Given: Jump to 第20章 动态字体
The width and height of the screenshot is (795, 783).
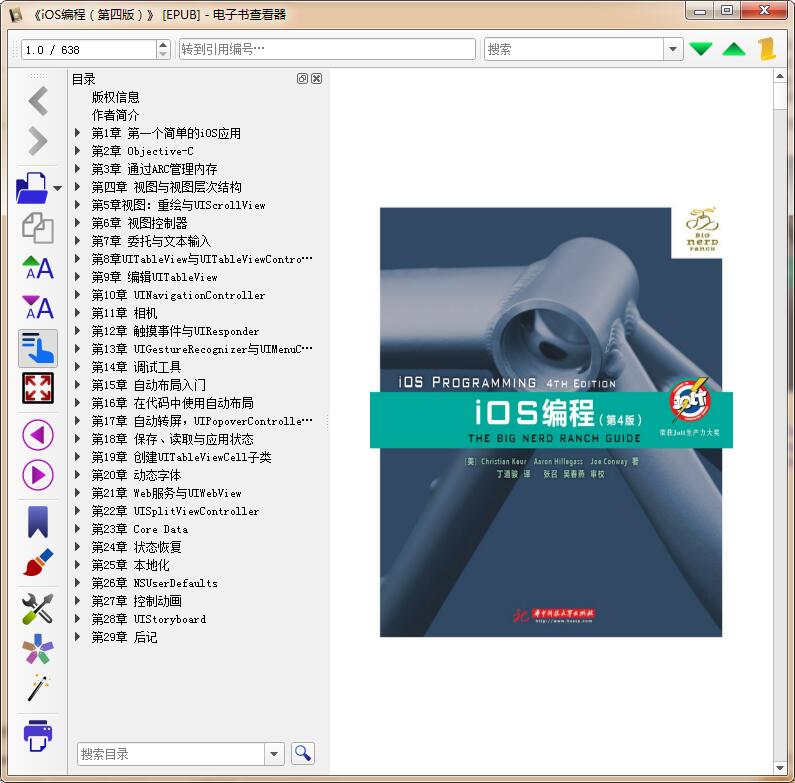Looking at the screenshot, I should (x=136, y=475).
